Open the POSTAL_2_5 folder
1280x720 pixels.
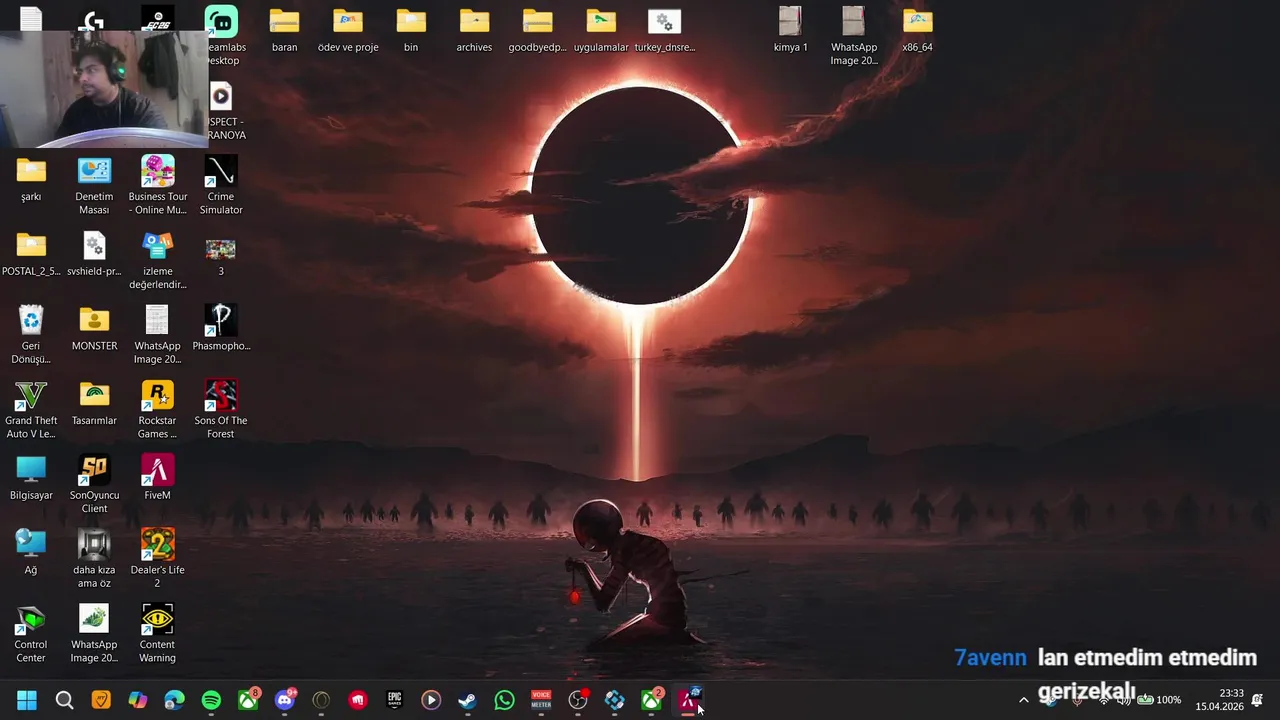[x=31, y=254]
